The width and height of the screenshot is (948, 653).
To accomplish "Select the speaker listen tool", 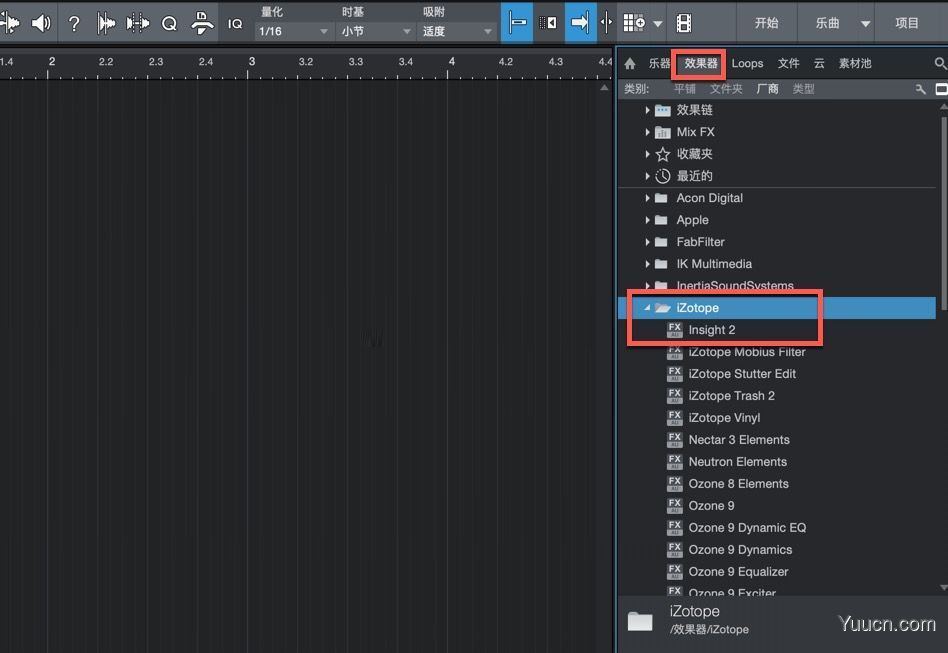I will point(41,23).
